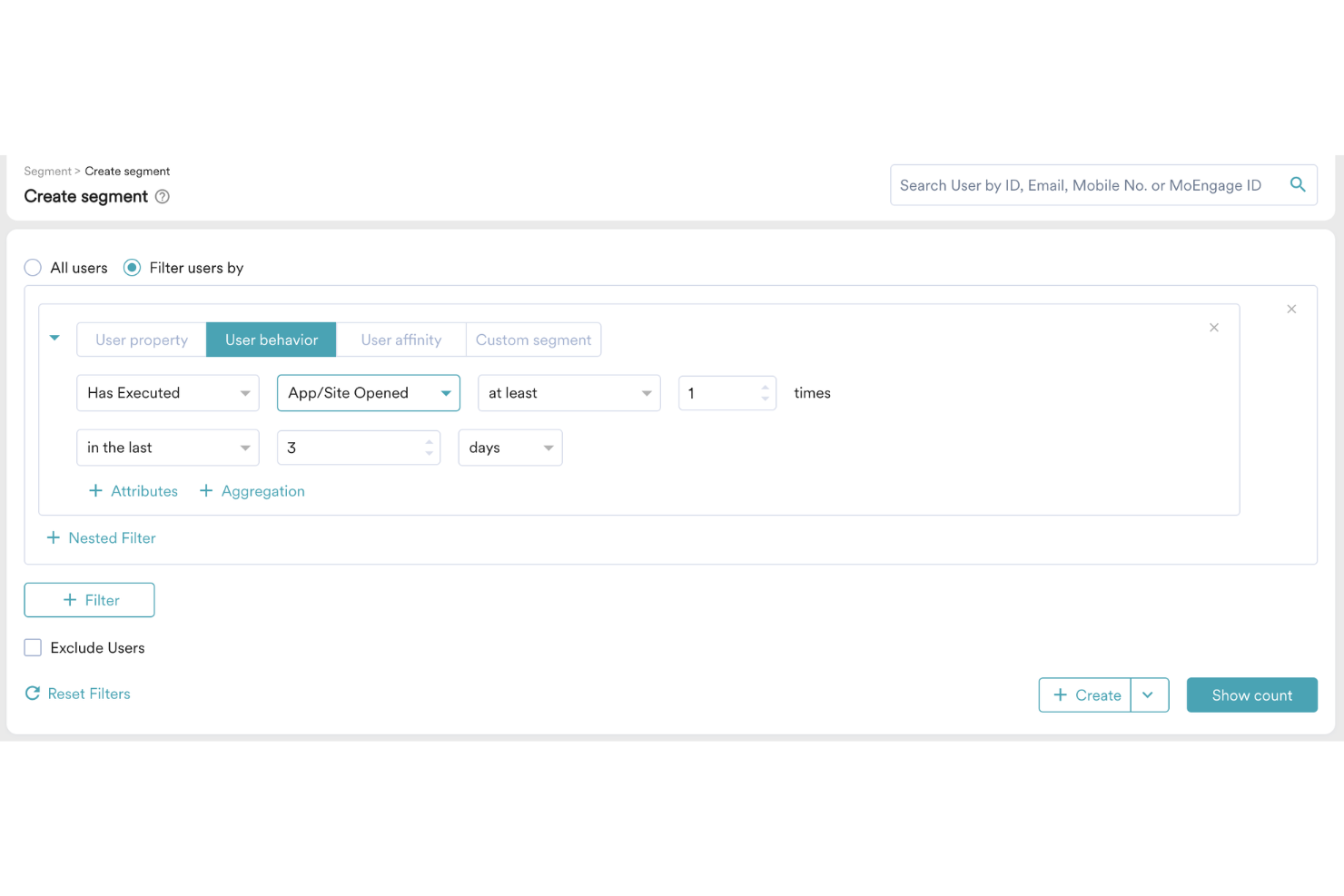Open the in the last dropdown
Image resolution: width=1344 pixels, height=896 pixels.
click(x=168, y=448)
